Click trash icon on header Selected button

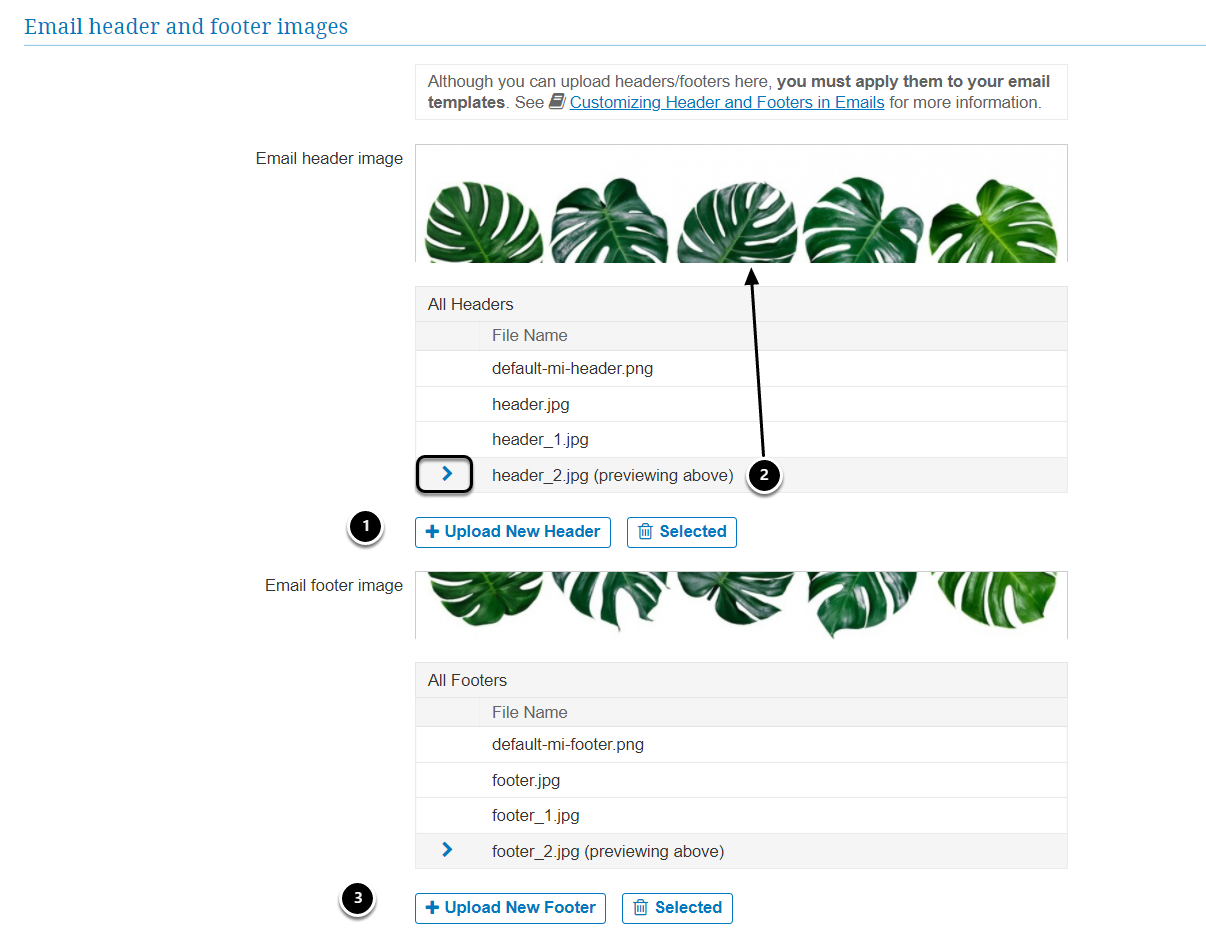click(645, 532)
